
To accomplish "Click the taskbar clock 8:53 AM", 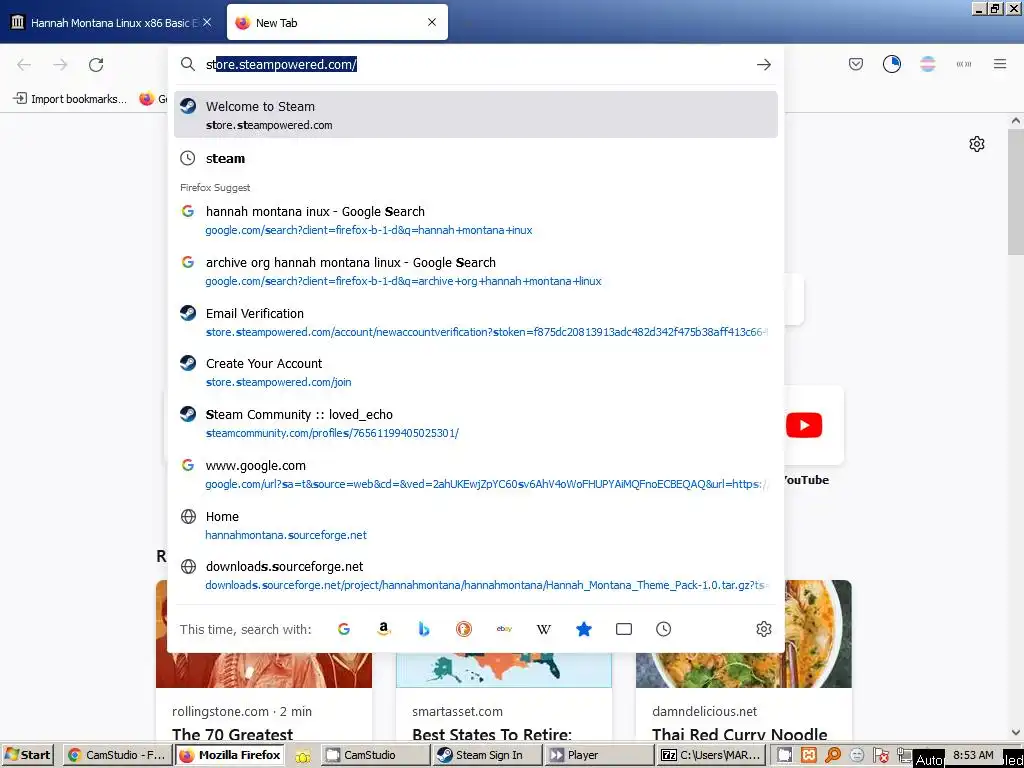I will [973, 754].
